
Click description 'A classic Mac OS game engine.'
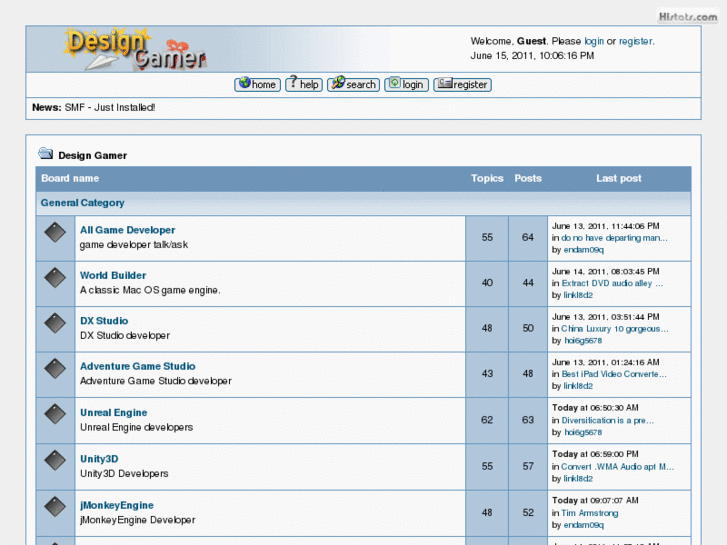[x=150, y=290]
